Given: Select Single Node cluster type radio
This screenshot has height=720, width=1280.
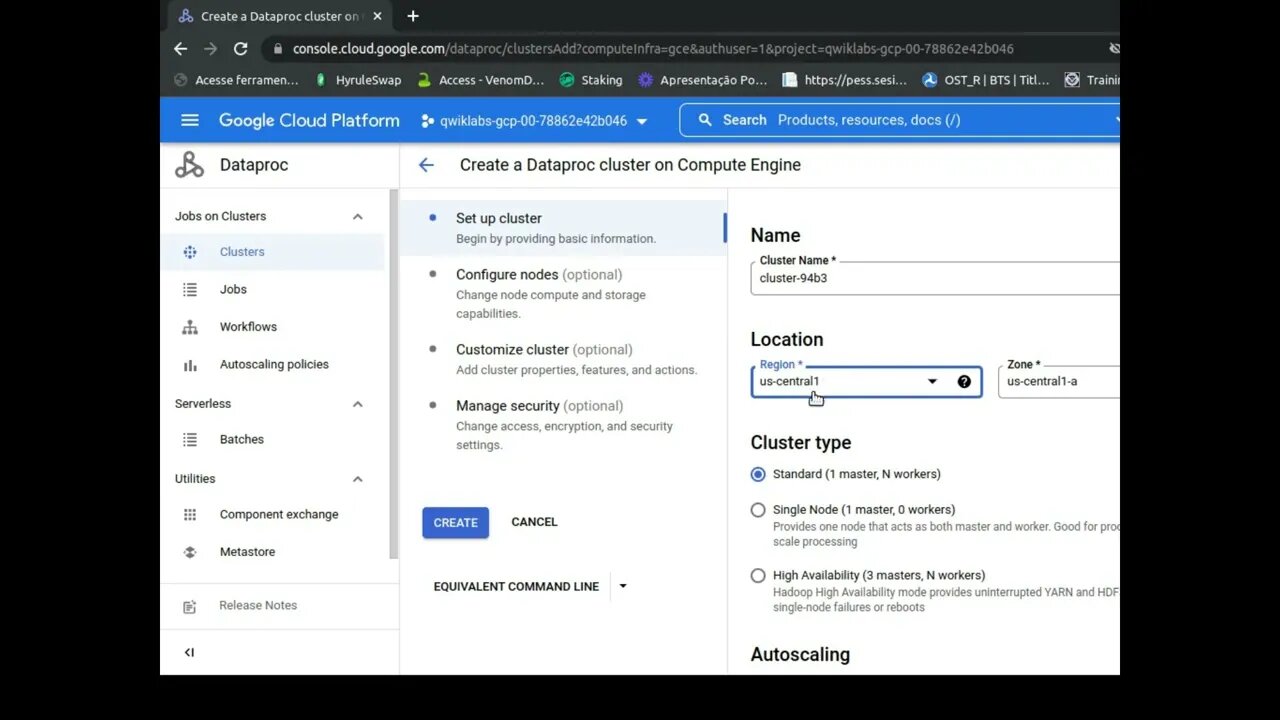Looking at the screenshot, I should pos(758,510).
